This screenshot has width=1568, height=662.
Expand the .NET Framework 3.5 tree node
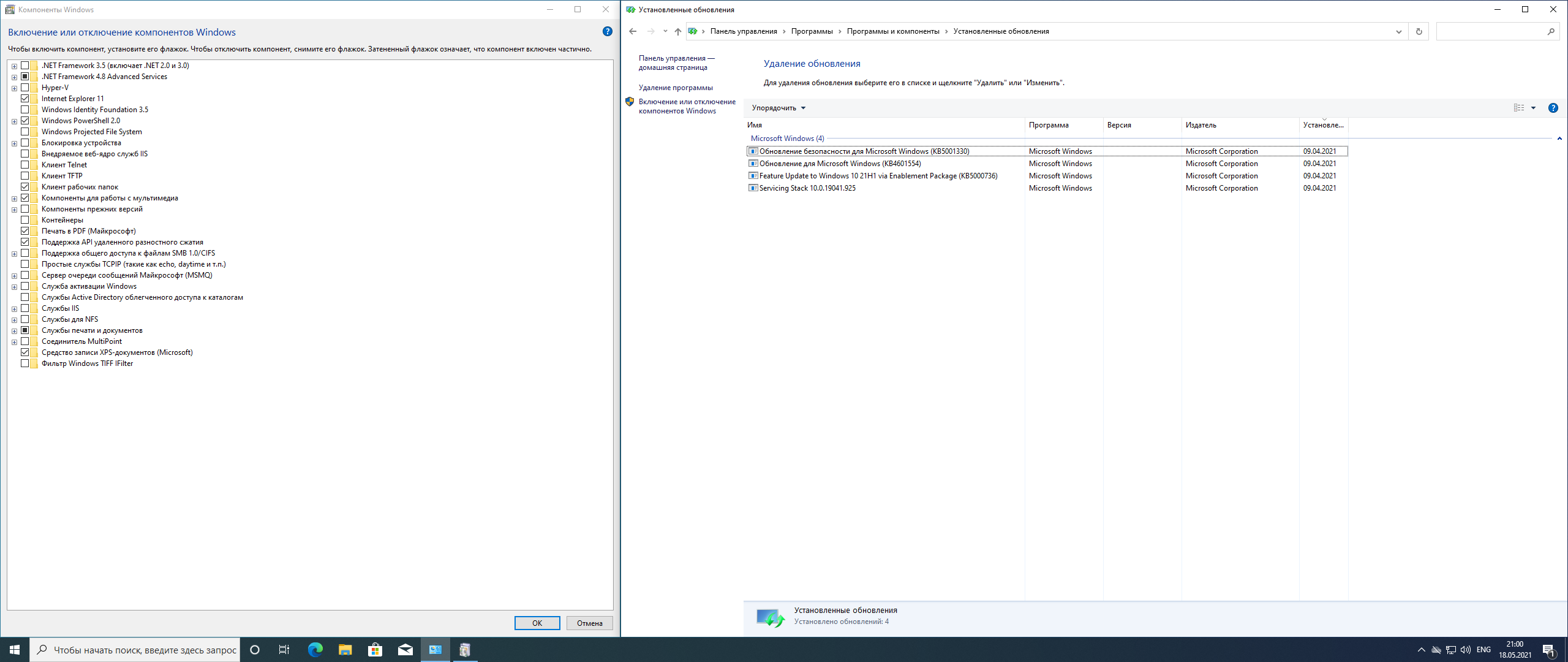[x=14, y=66]
